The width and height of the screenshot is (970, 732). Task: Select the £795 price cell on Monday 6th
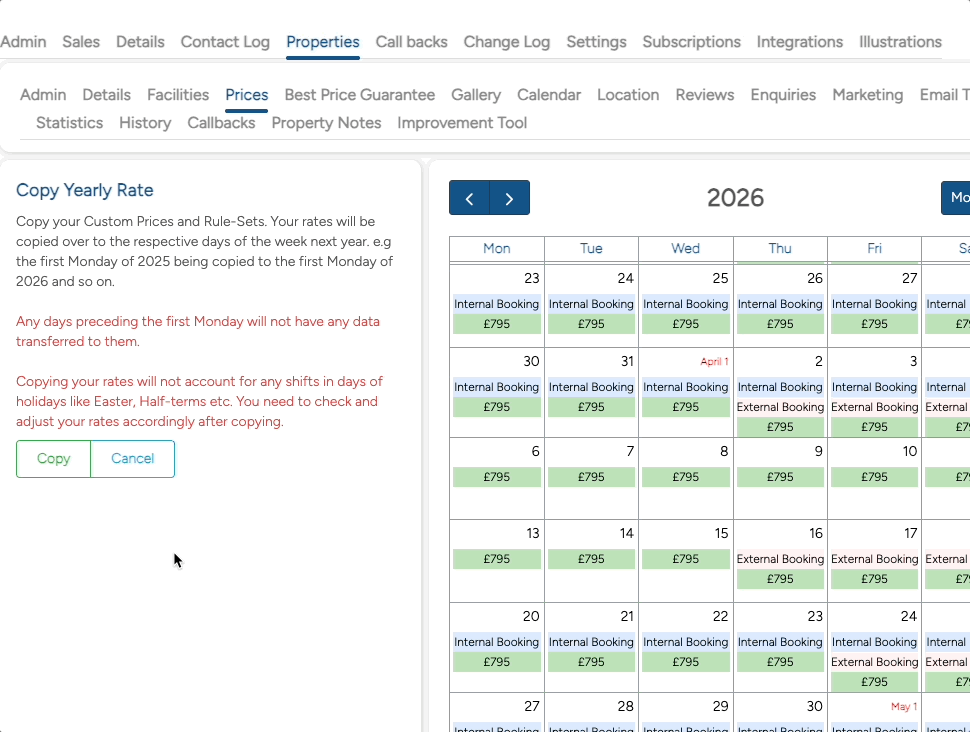pos(496,477)
